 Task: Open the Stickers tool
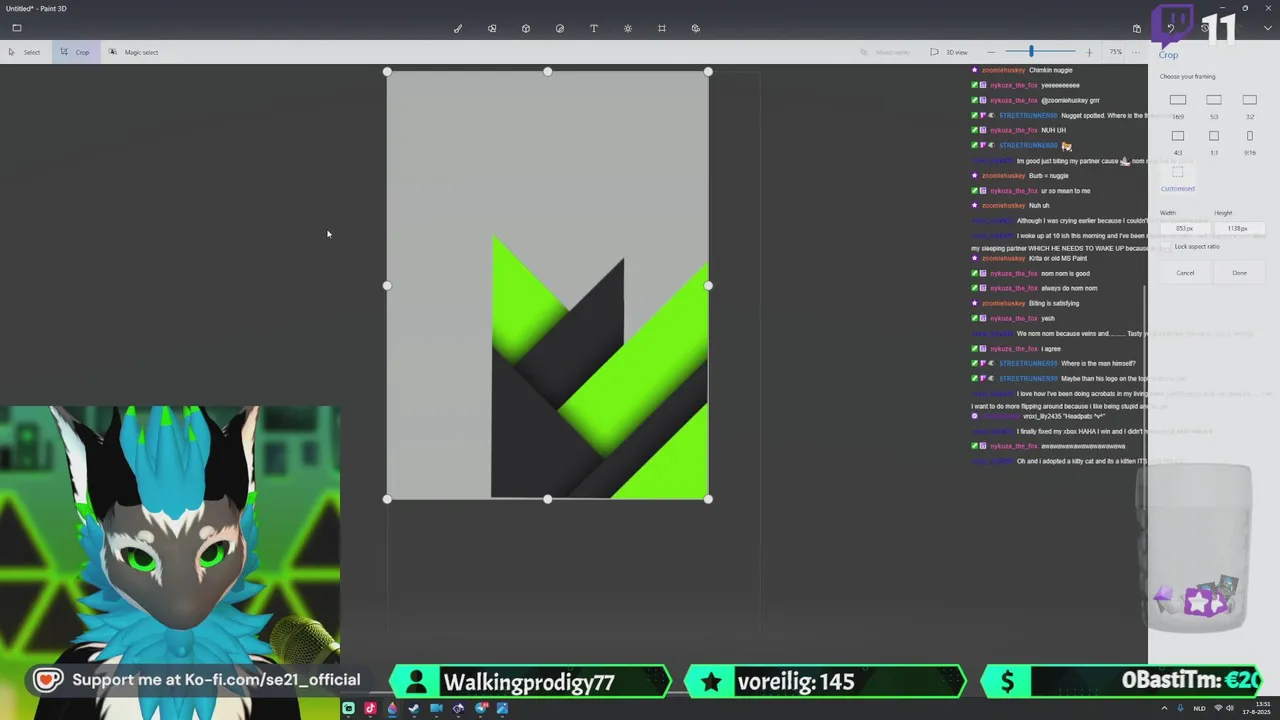point(560,28)
